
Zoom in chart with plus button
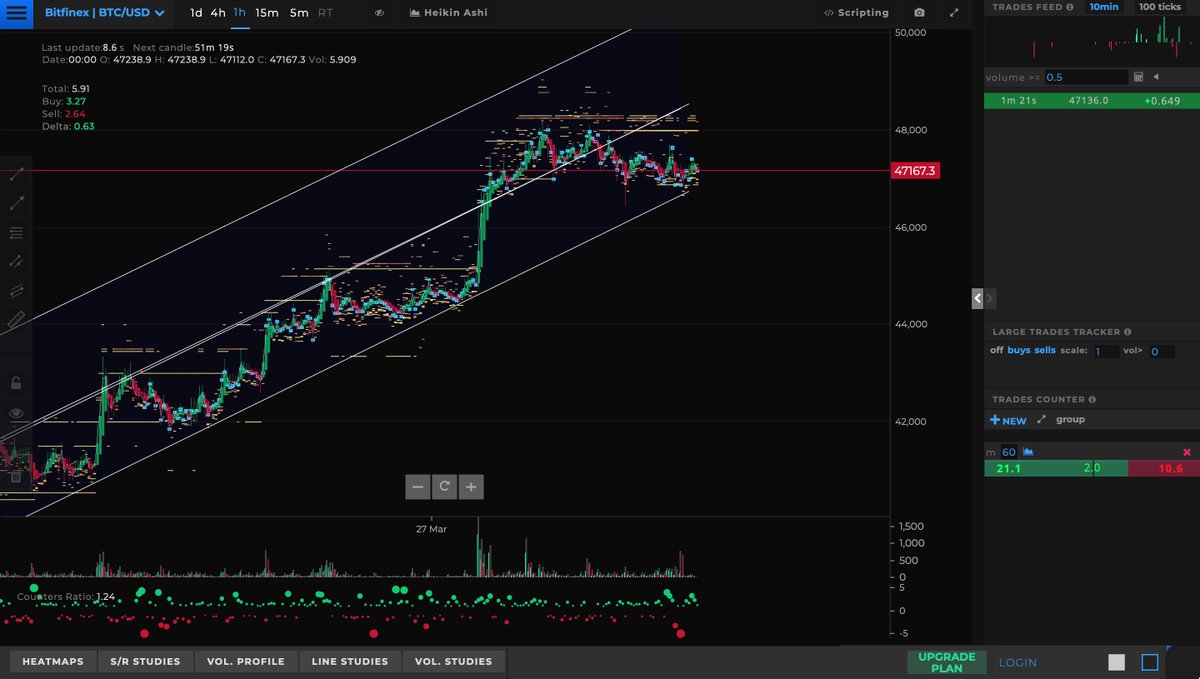pyautogui.click(x=470, y=487)
